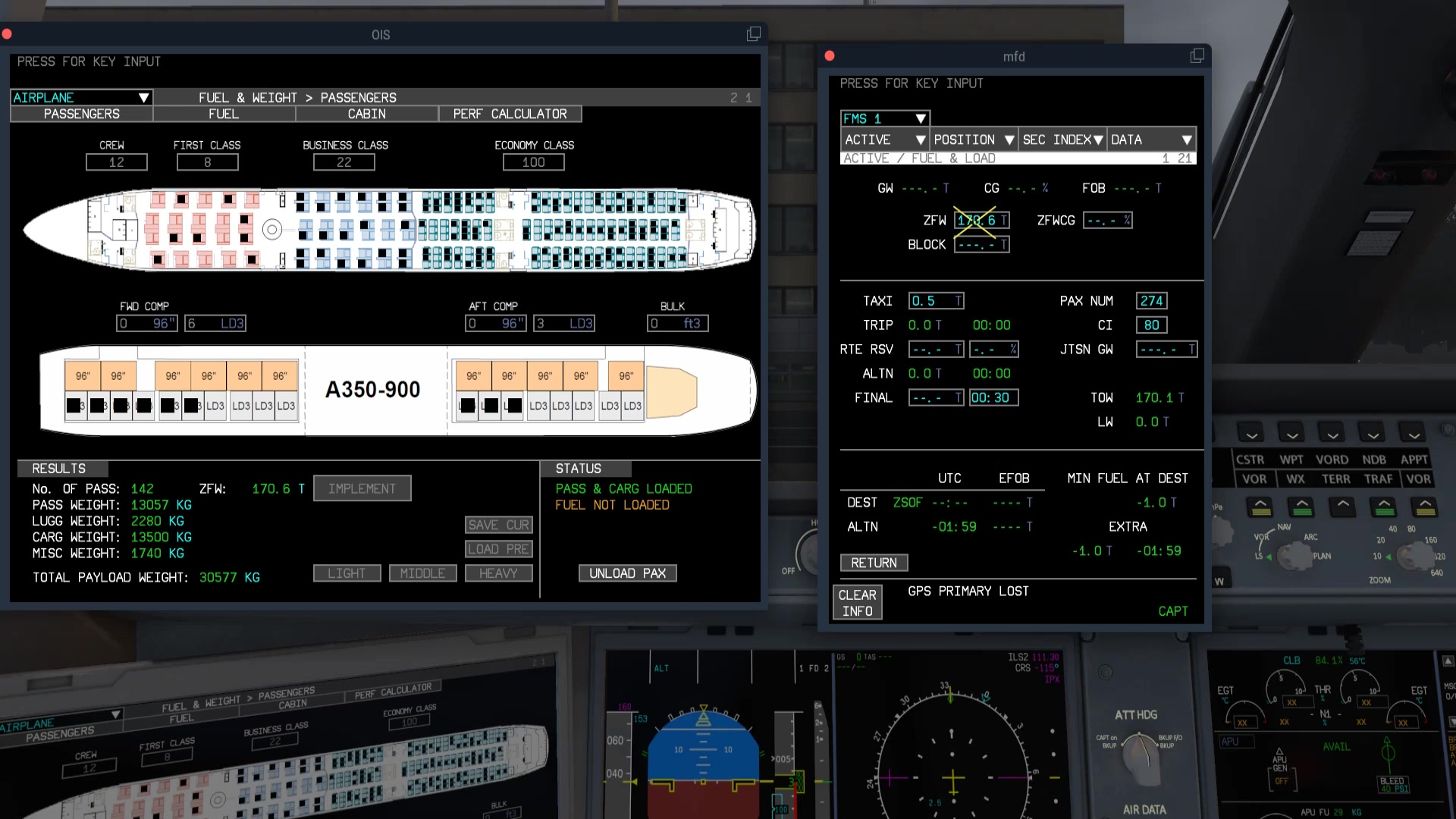
Task: Switch to the CABIN tab
Action: (366, 114)
